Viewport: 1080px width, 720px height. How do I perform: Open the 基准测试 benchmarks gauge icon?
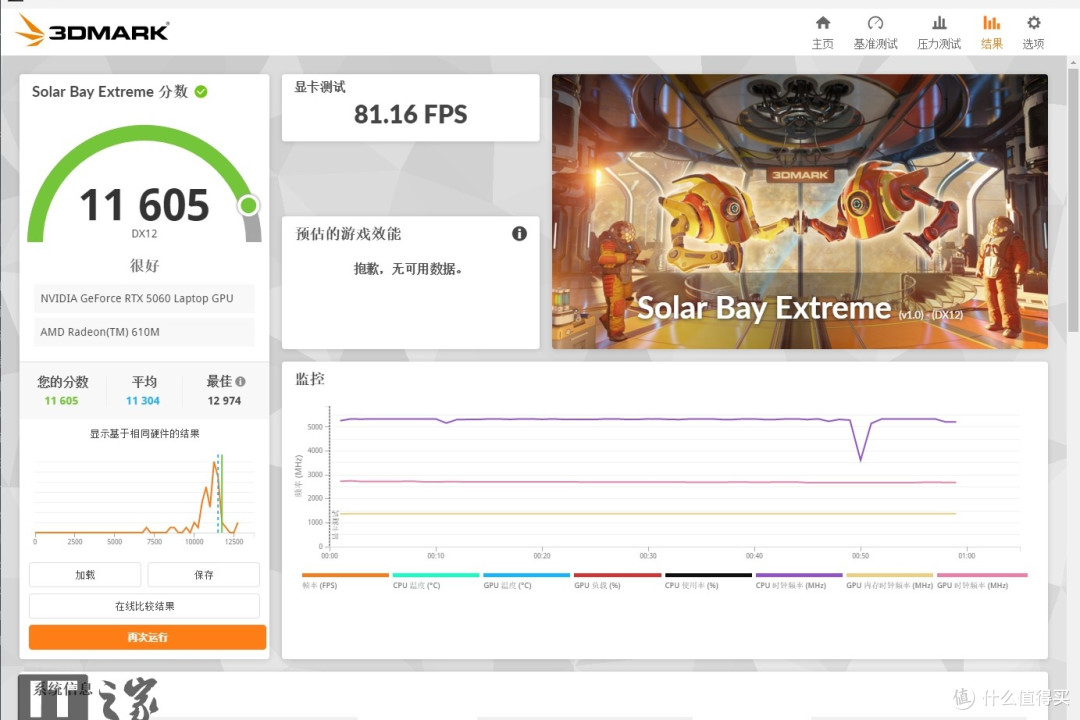875,23
